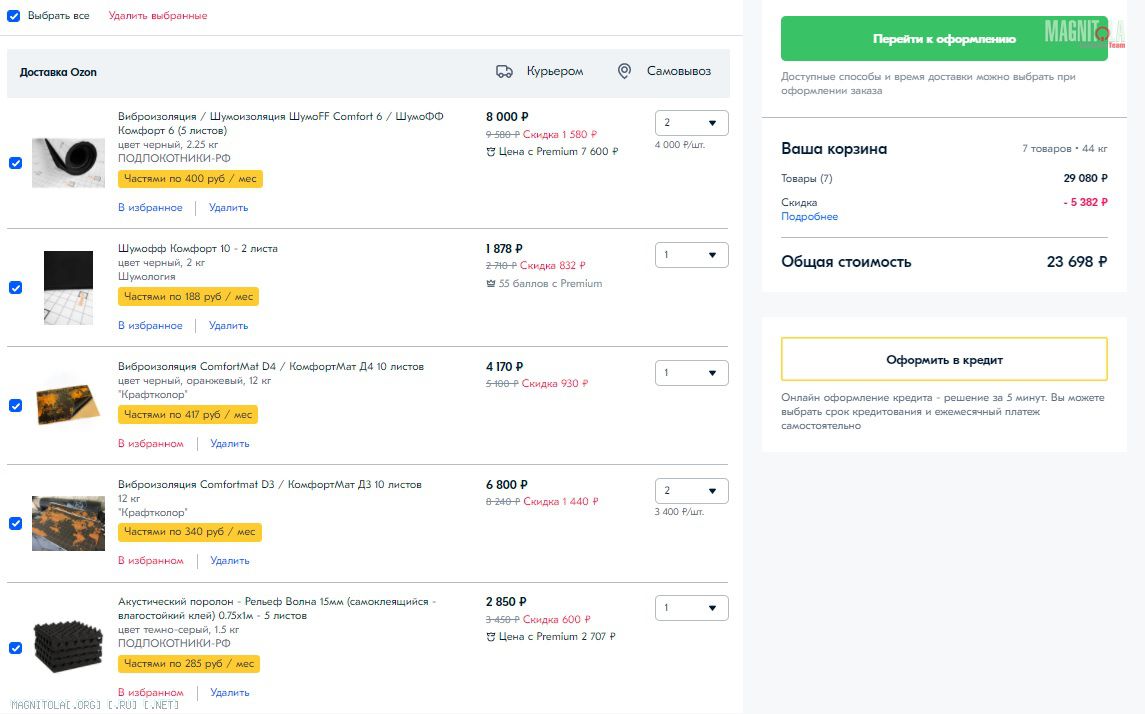This screenshot has width=1145, height=714.
Task: Click the Premium icon beside price 2 707 ₽
Action: [x=491, y=637]
